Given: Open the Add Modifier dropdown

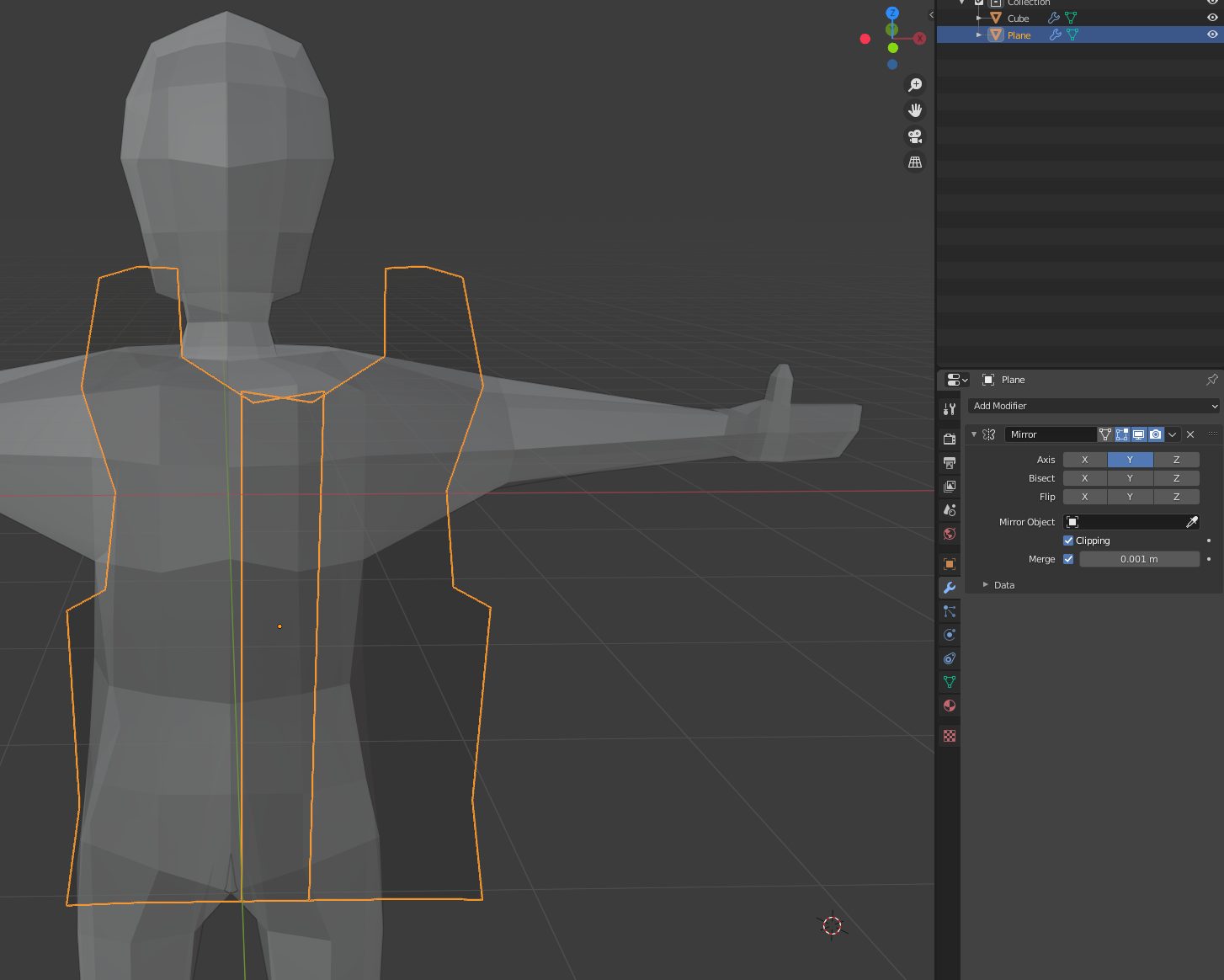Looking at the screenshot, I should point(1094,406).
